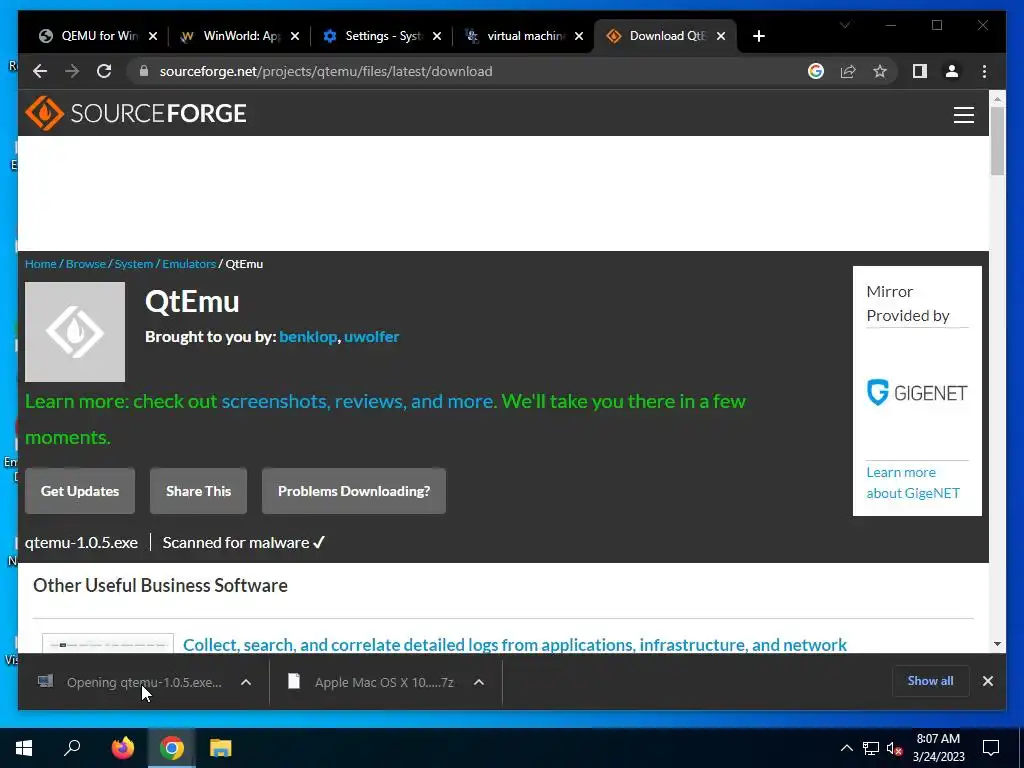The image size is (1024, 768).
Task: Show all downloads
Action: (x=930, y=681)
